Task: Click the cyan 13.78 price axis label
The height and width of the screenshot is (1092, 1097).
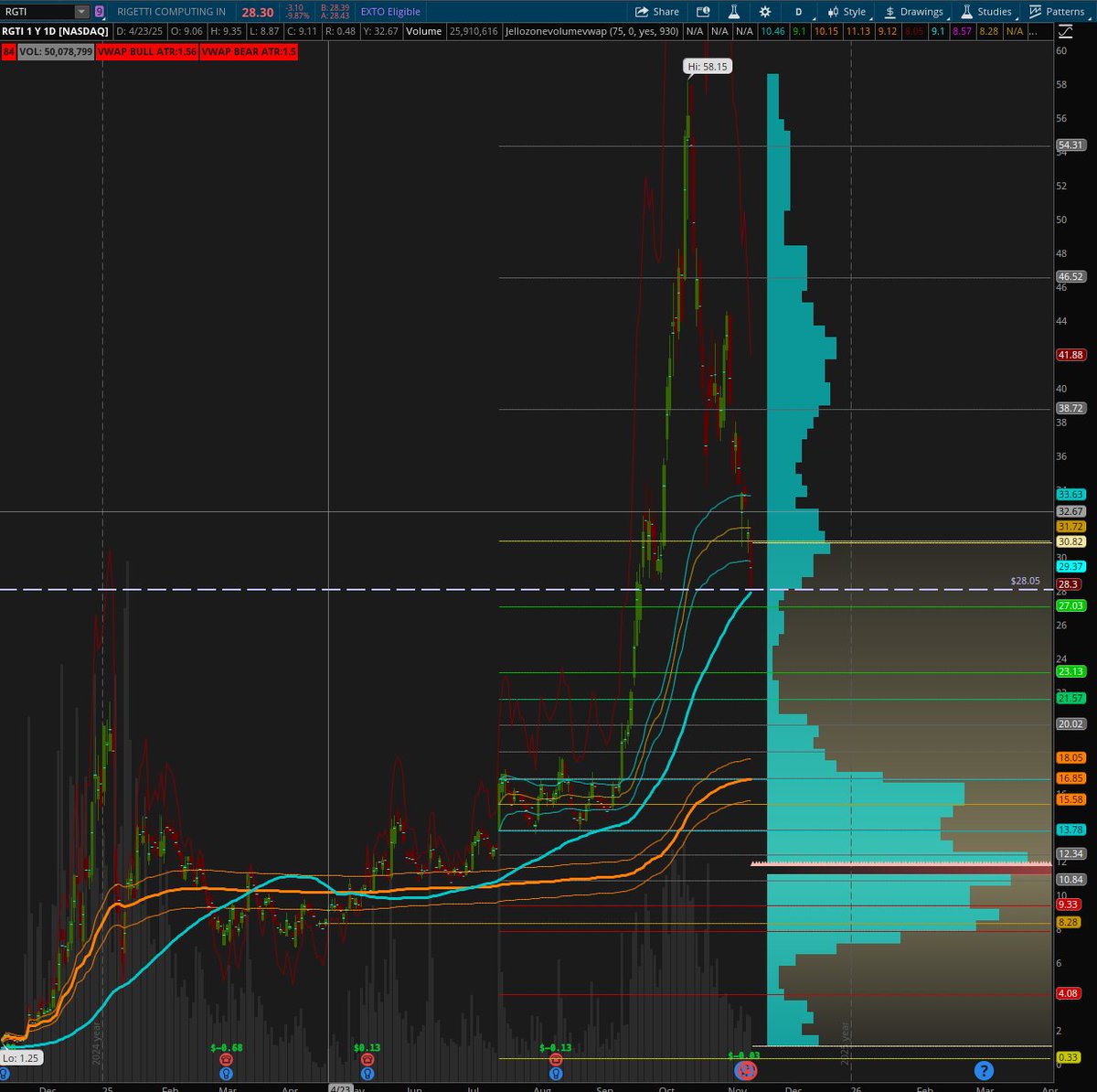Action: pyautogui.click(x=1070, y=830)
